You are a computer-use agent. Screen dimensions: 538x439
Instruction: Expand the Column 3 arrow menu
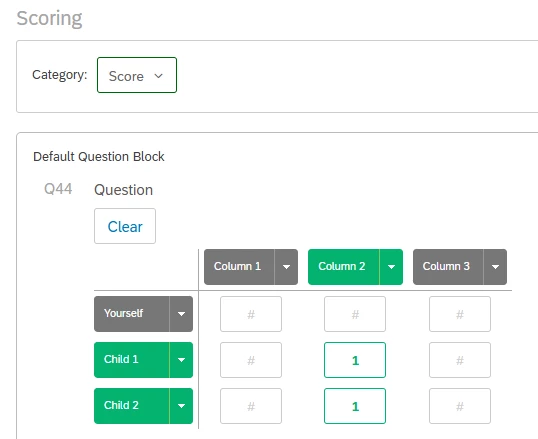click(495, 267)
